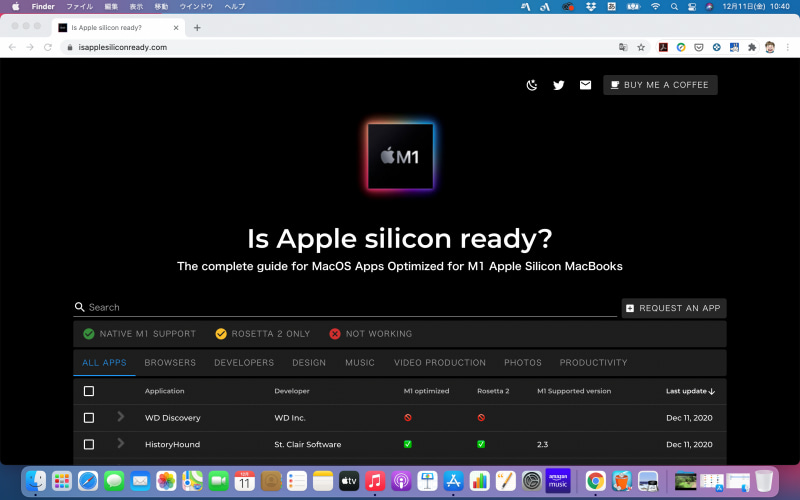
Task: Sort by Last update column
Action: pyautogui.click(x=690, y=391)
